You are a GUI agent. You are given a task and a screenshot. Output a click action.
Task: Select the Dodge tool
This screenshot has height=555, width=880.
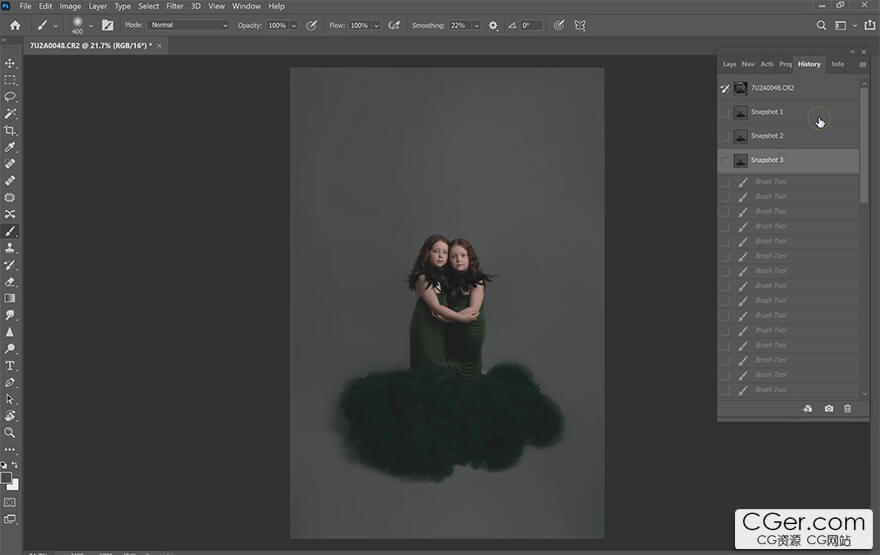[x=10, y=348]
